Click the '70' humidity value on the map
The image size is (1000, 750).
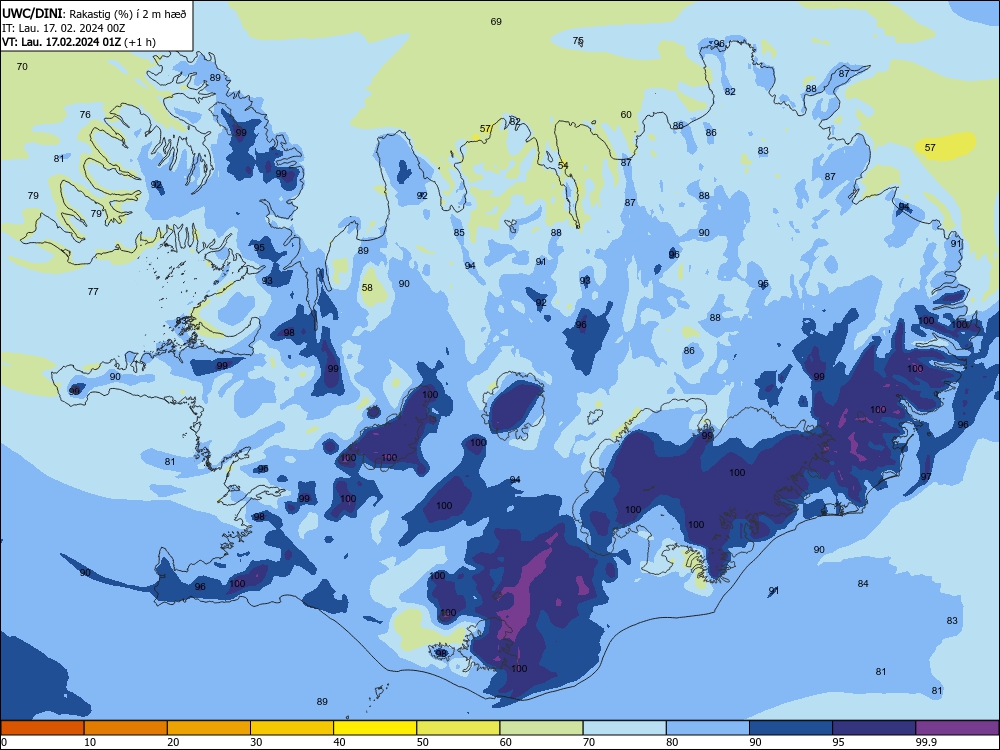pyautogui.click(x=22, y=66)
